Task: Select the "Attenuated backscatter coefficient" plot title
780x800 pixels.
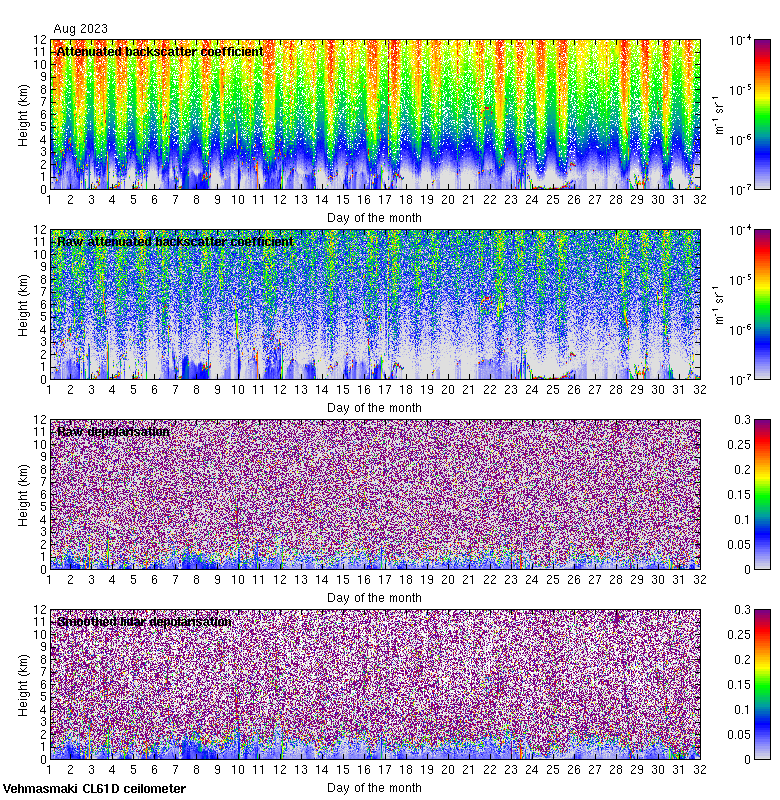Action: coord(160,51)
